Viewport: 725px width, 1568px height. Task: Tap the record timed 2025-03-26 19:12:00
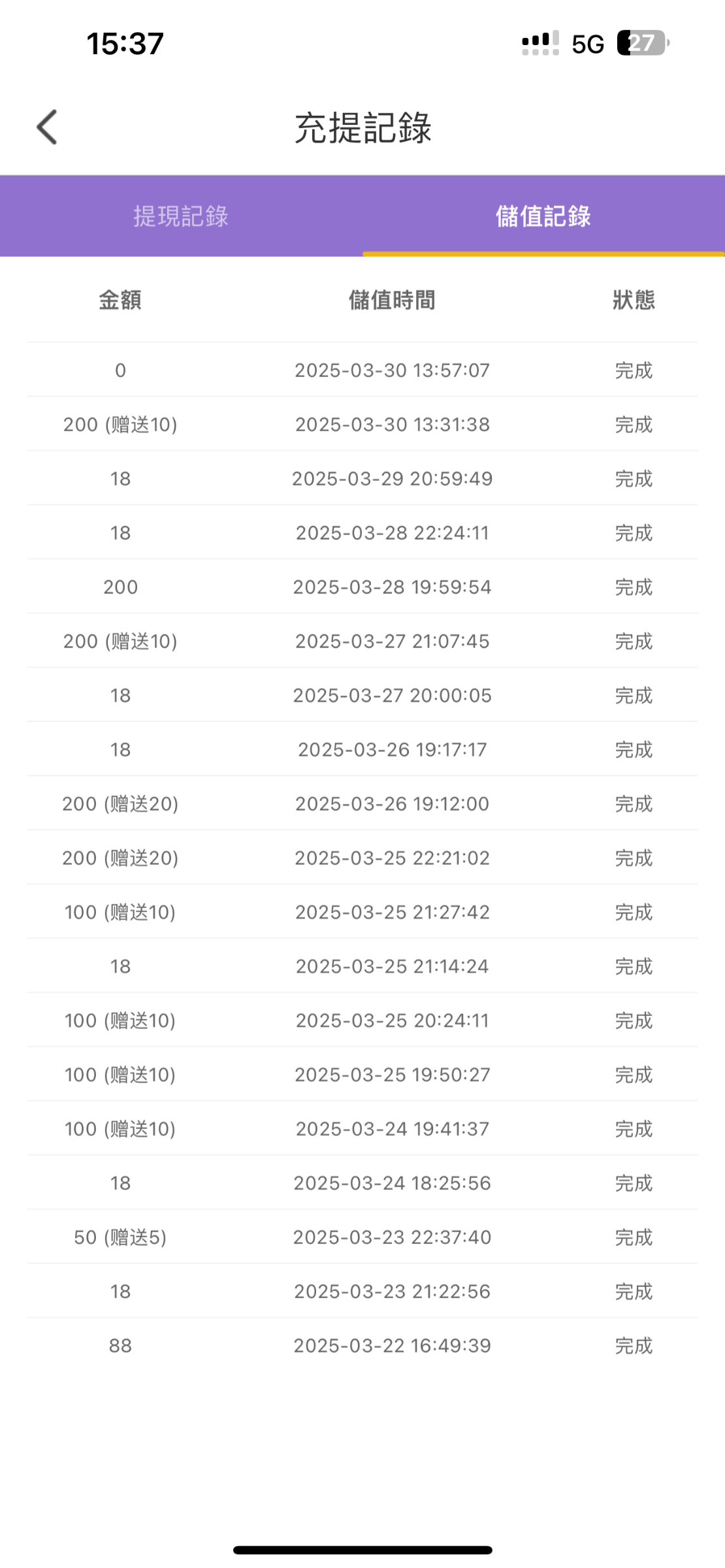pos(392,804)
